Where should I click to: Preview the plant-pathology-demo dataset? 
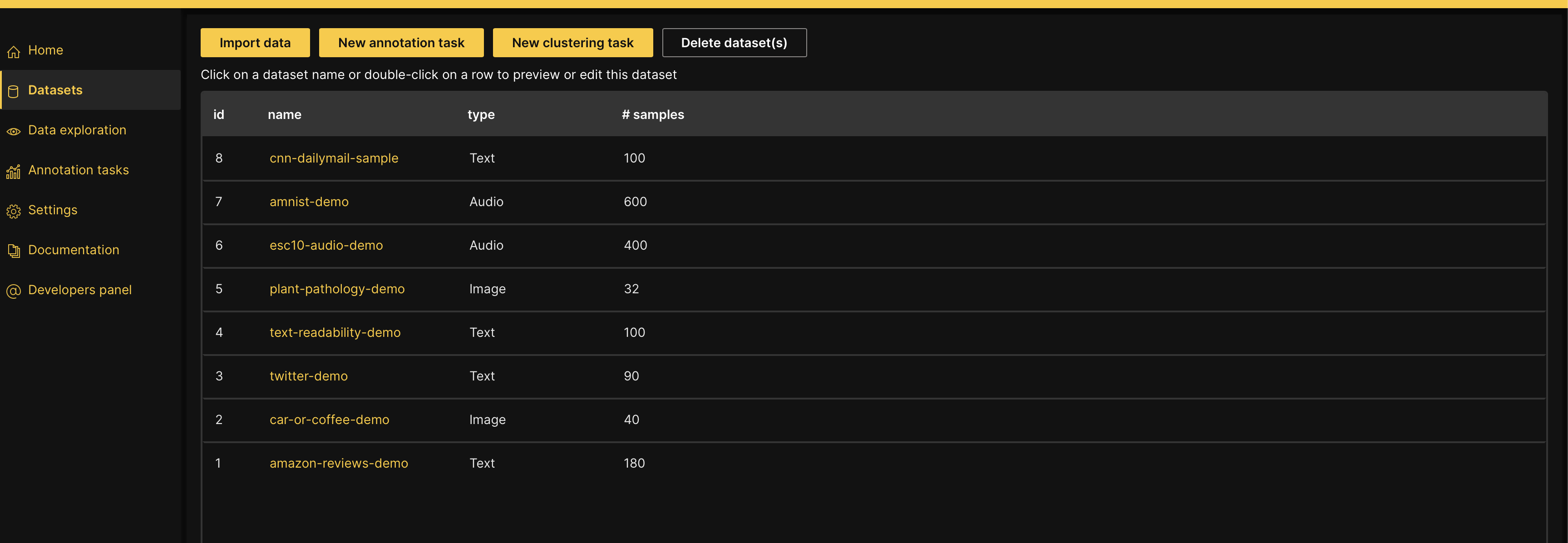337,289
